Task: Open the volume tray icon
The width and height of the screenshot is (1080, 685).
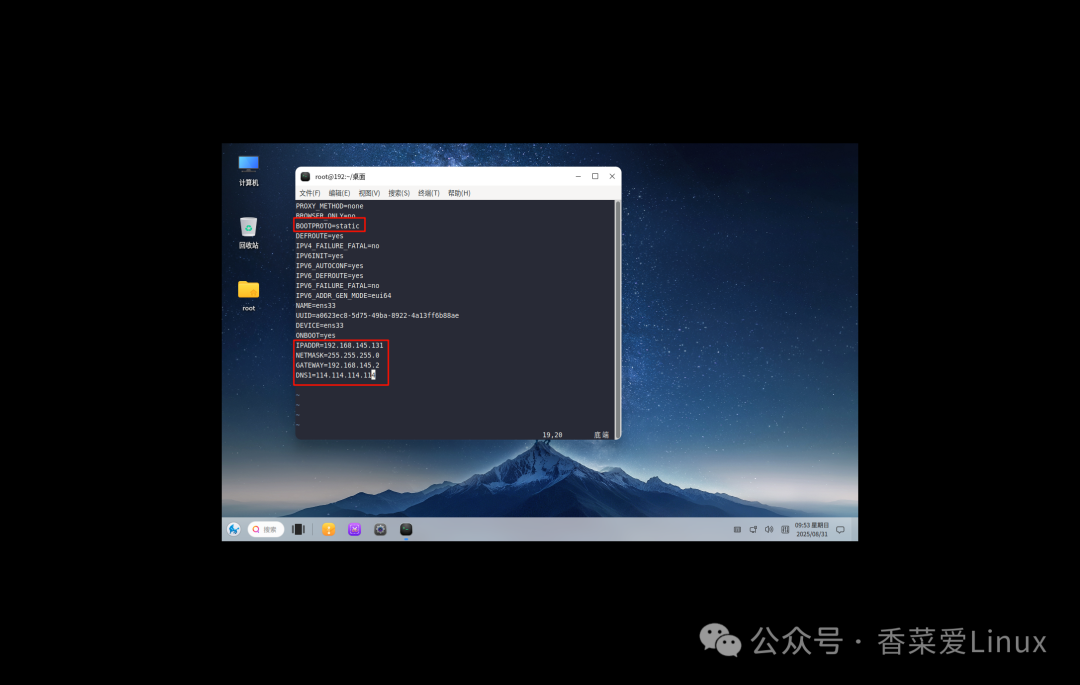Action: (x=769, y=529)
